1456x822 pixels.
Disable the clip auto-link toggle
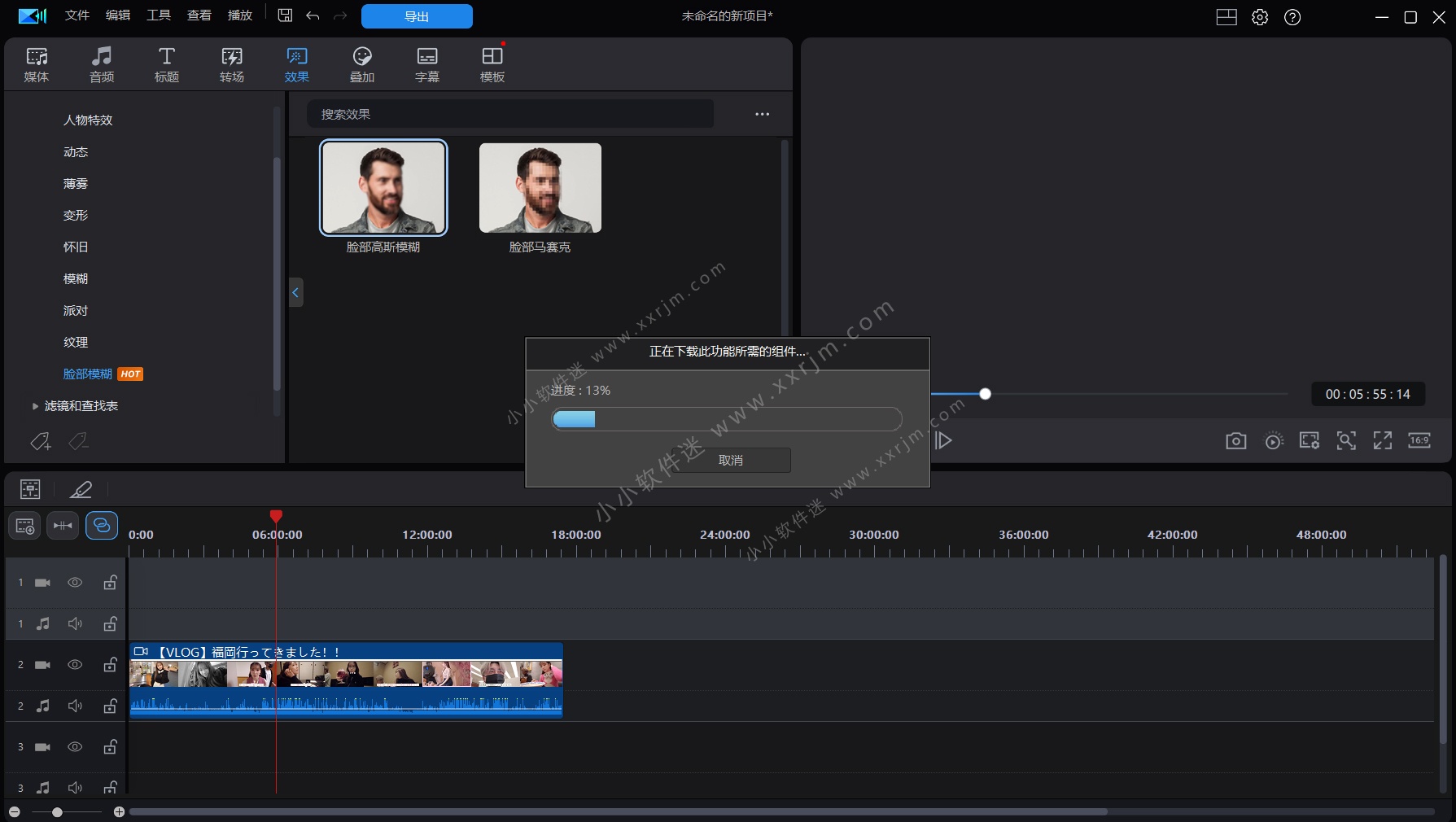[x=102, y=525]
